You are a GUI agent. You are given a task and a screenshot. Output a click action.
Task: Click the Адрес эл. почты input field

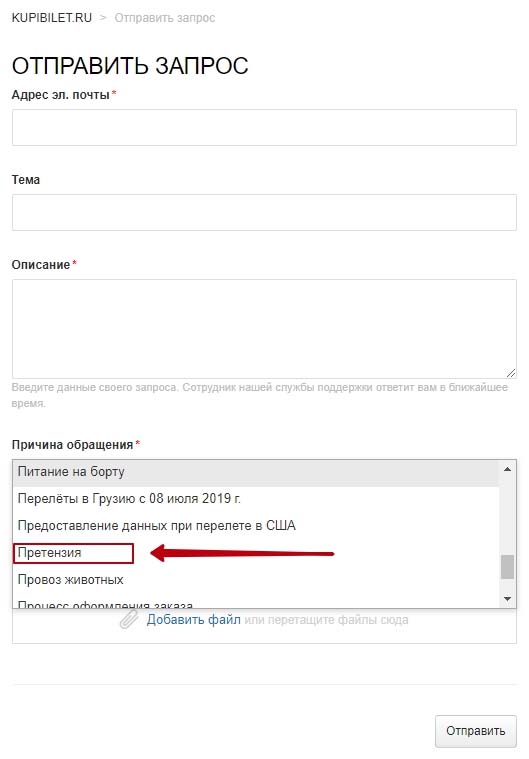coord(264,127)
